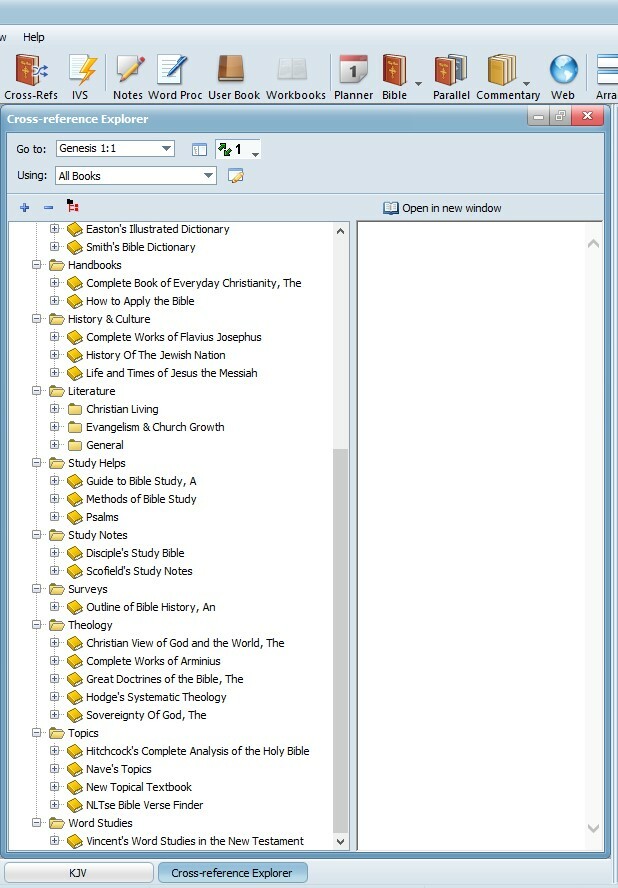Click the Christian Living folder icon

tap(75, 409)
